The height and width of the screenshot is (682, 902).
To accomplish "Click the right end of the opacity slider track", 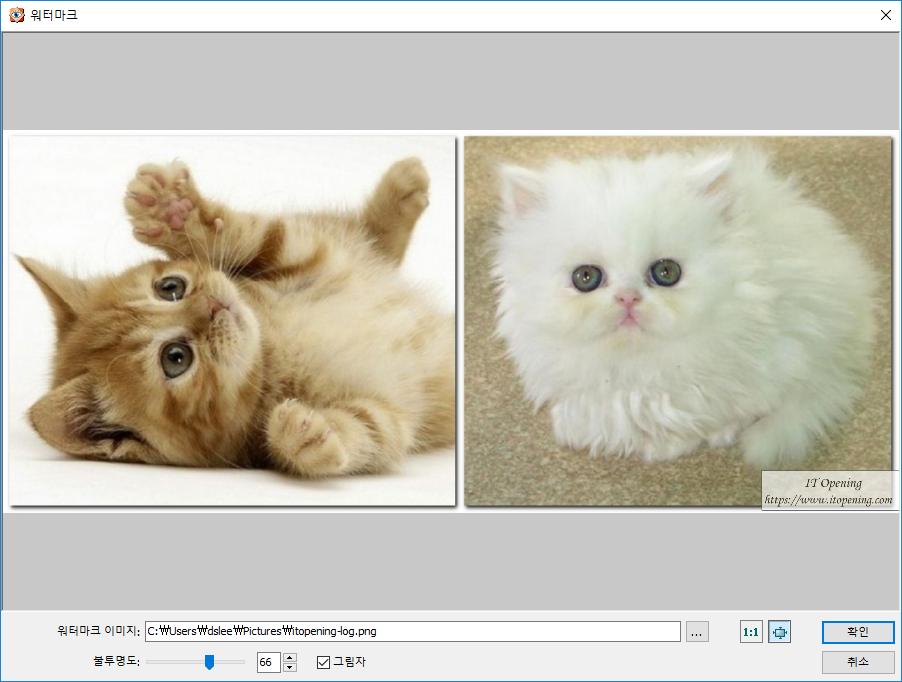I will point(242,662).
